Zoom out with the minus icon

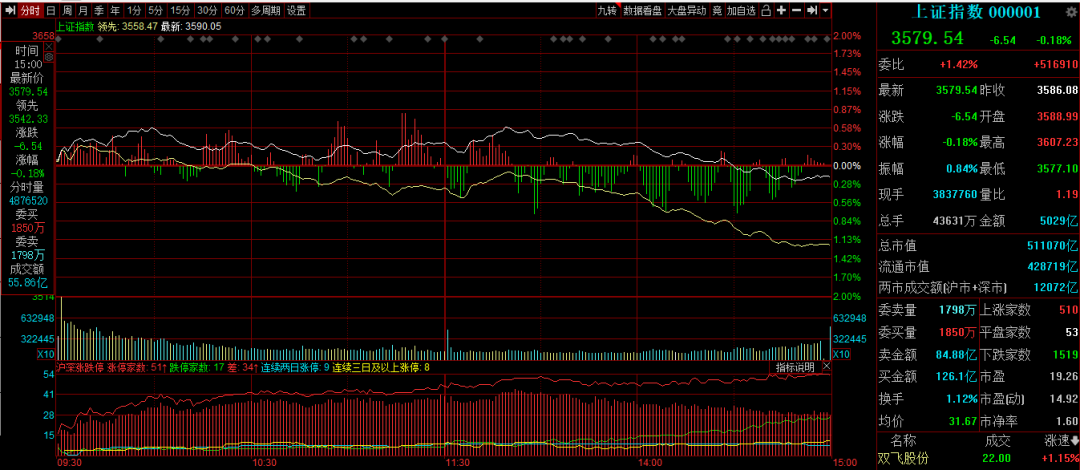pos(796,10)
